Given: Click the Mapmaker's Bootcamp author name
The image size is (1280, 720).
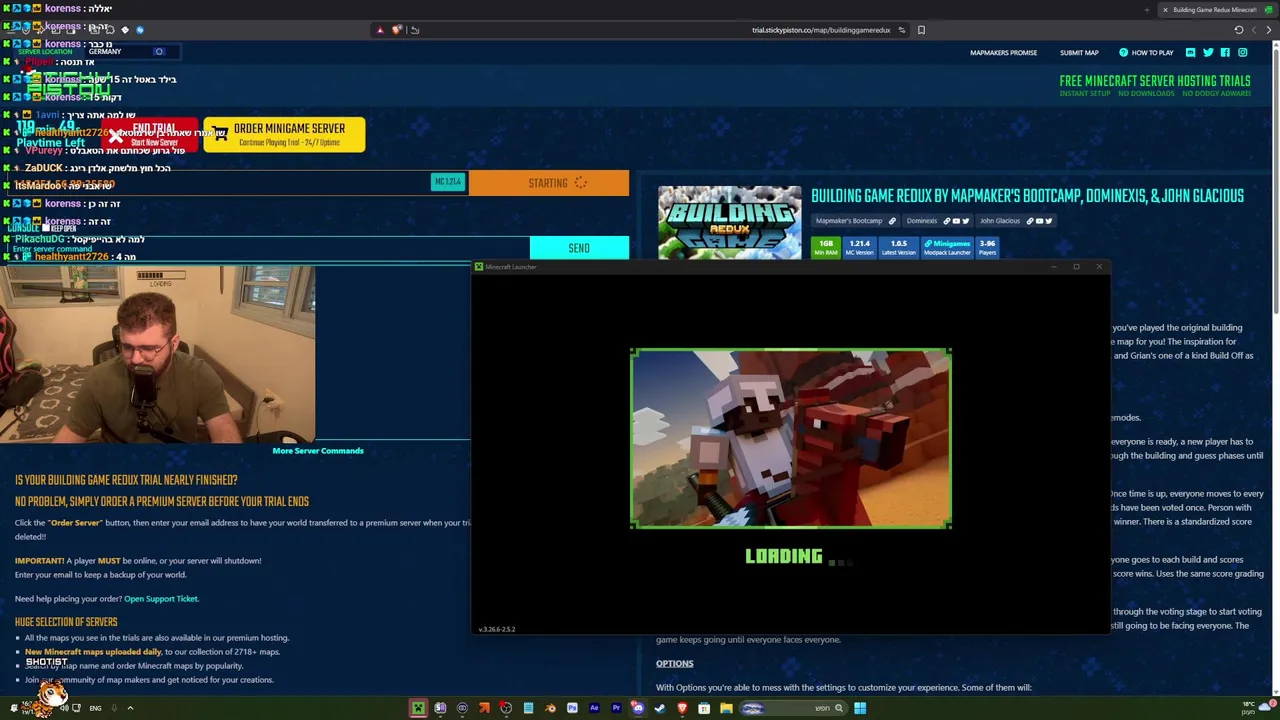Looking at the screenshot, I should pyautogui.click(x=849, y=221).
